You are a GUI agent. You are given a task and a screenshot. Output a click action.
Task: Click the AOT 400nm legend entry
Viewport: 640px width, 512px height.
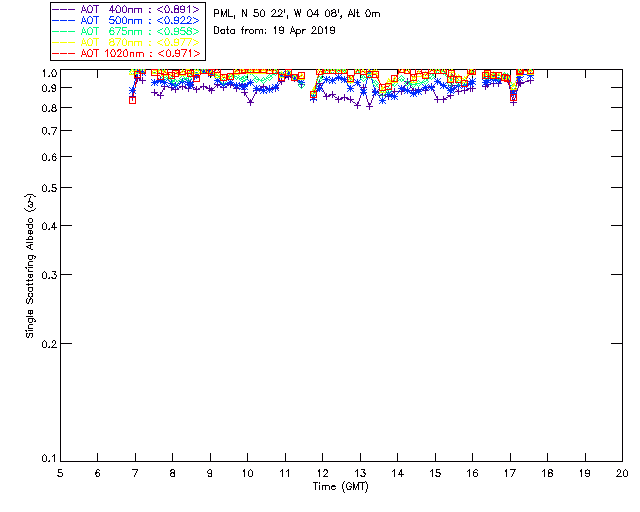[x=126, y=9]
